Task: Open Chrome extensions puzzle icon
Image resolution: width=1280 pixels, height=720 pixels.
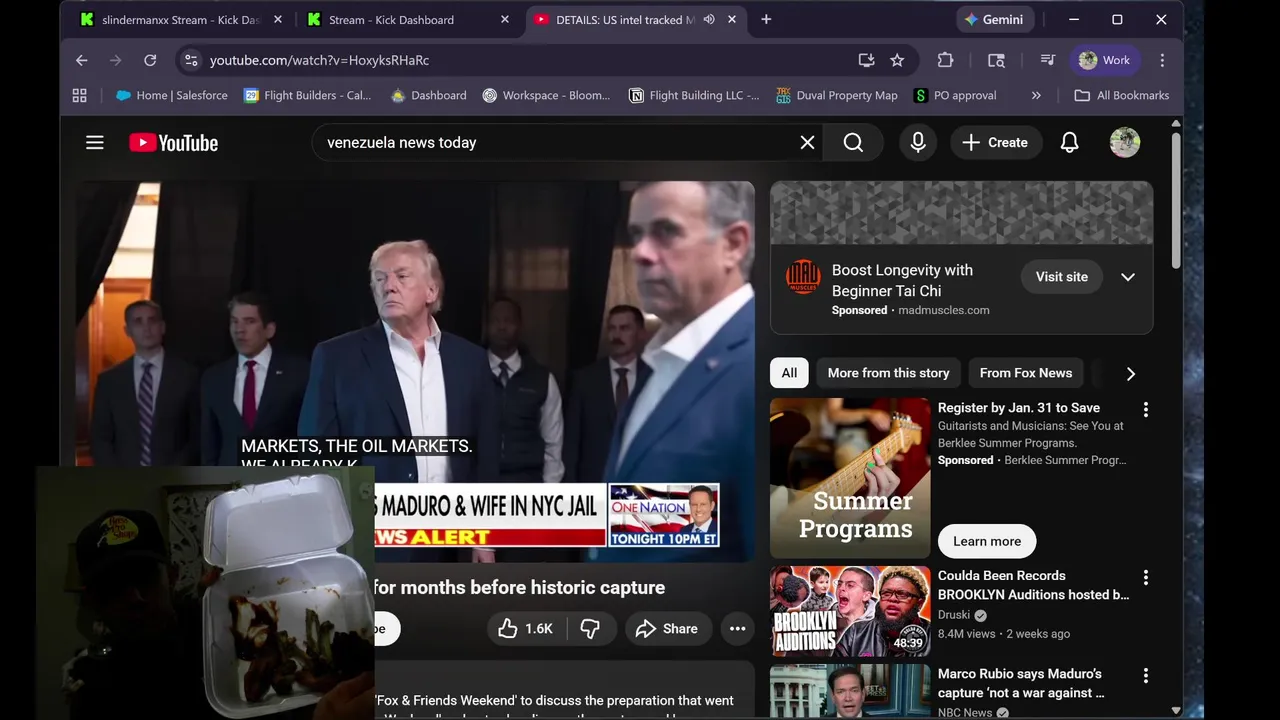Action: click(945, 60)
